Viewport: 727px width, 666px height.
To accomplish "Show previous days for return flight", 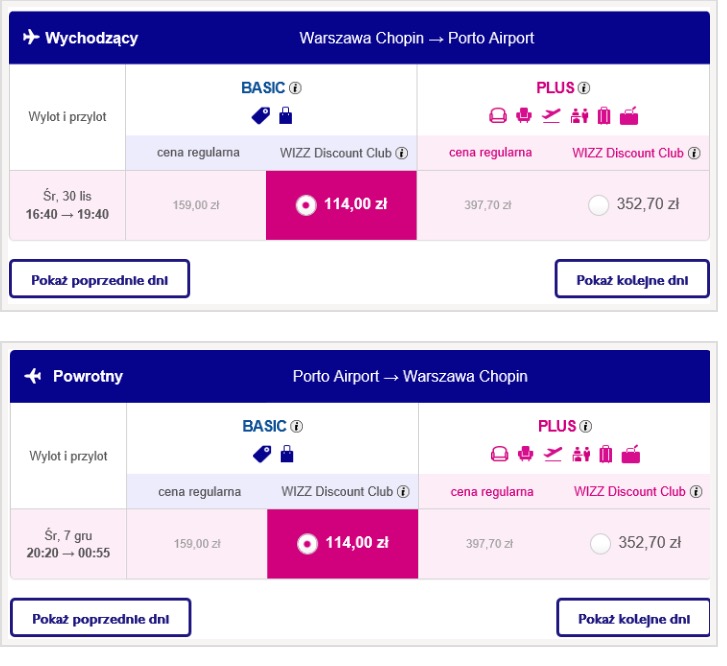I will click(101, 618).
